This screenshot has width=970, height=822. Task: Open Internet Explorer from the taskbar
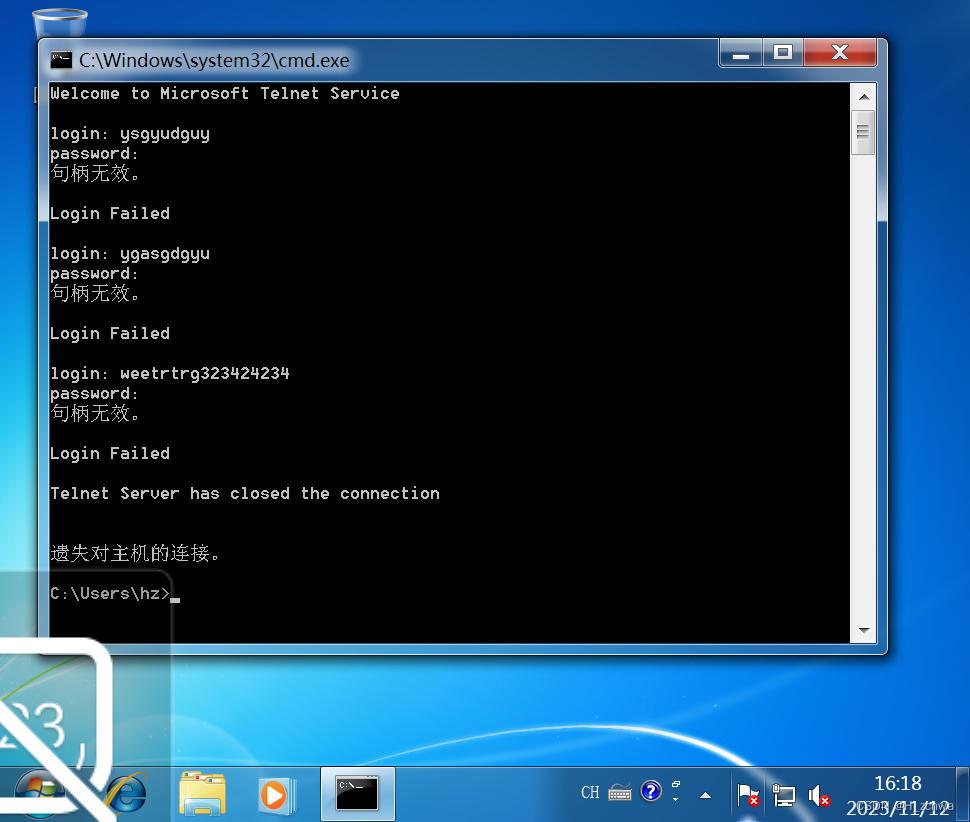[x=127, y=794]
